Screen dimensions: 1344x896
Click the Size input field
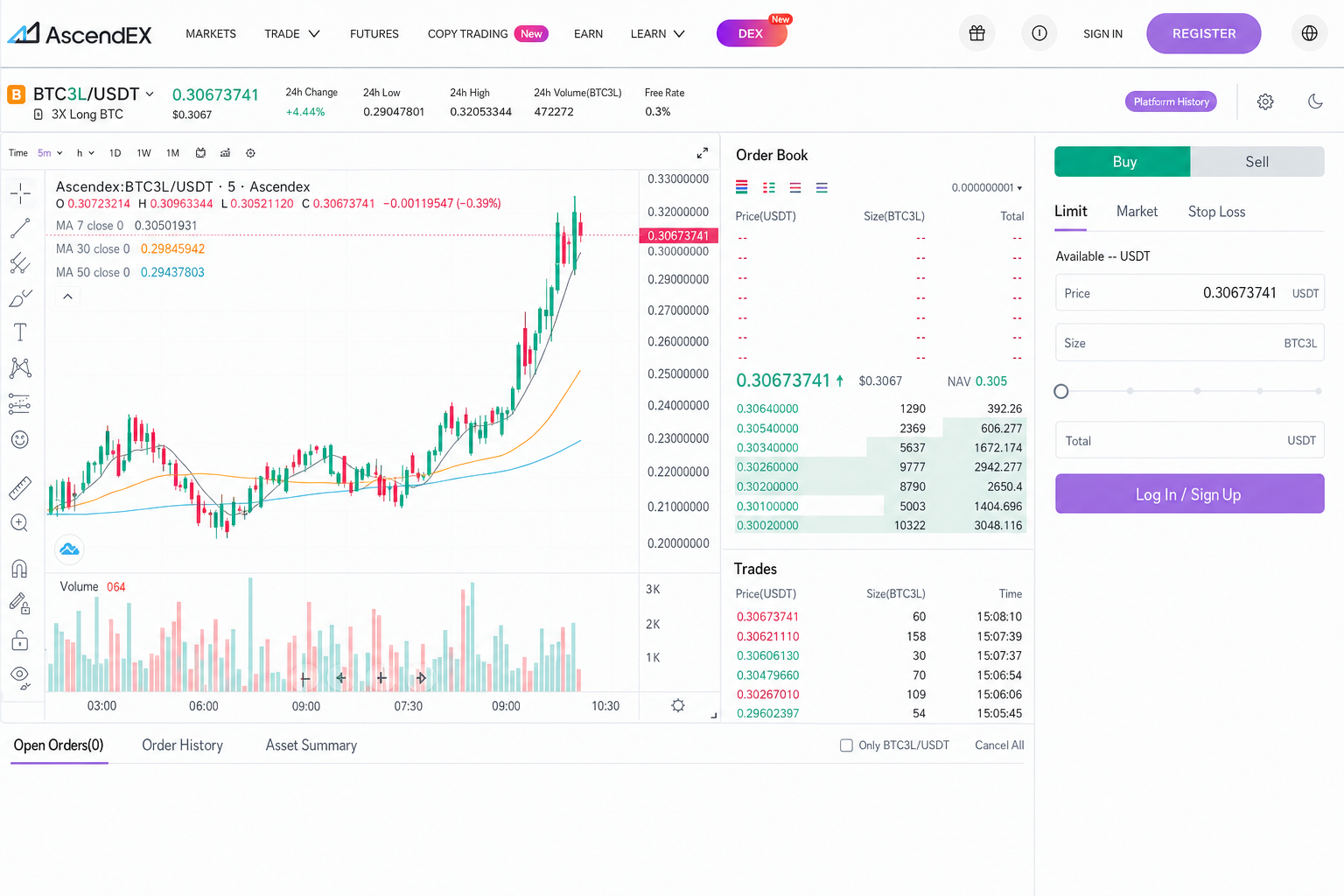coord(1190,343)
